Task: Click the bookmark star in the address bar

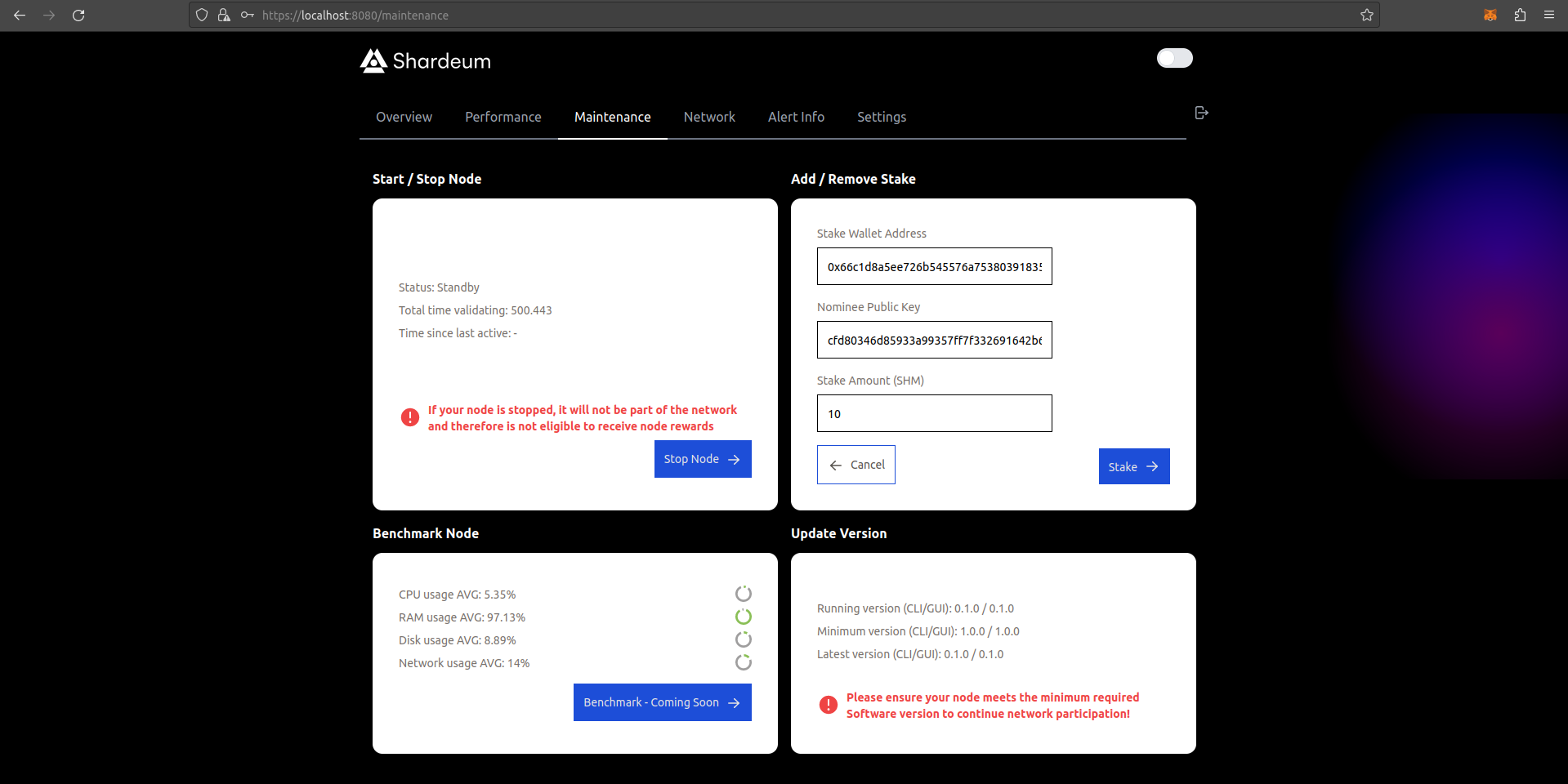Action: [1367, 15]
